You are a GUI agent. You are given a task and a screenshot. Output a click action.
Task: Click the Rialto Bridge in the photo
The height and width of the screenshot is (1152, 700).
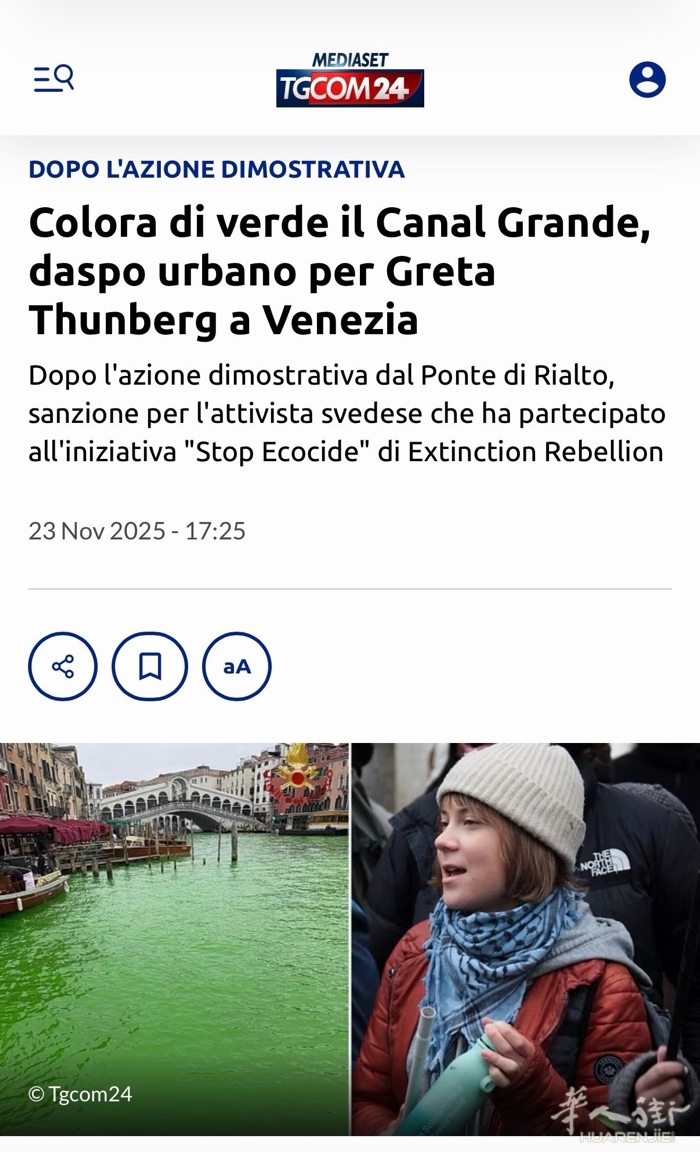[176, 802]
